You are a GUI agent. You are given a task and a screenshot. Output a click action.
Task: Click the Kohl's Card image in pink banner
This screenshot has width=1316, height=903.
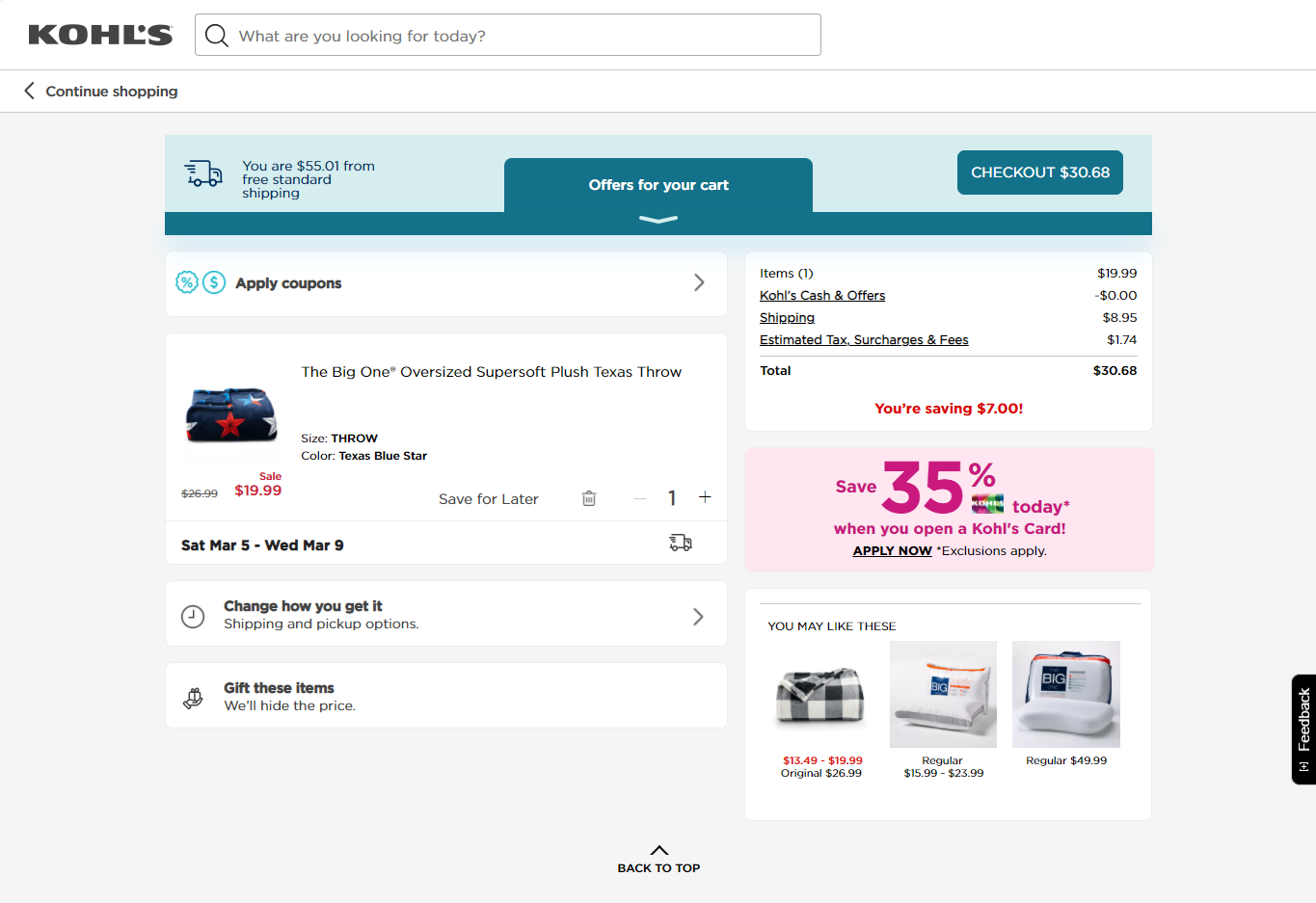click(985, 502)
